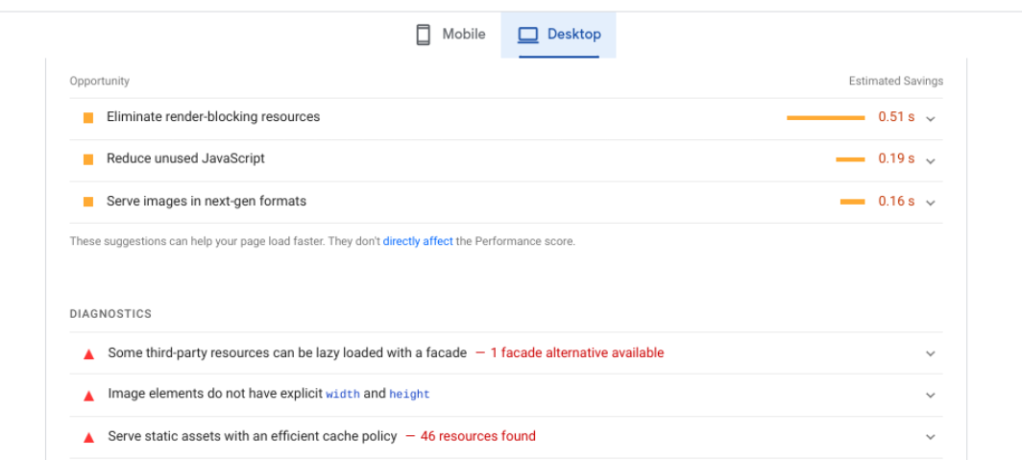Viewport: 1022px width, 460px height.
Task: Click red triangle beside Image elements diagnostic
Action: tap(88, 395)
